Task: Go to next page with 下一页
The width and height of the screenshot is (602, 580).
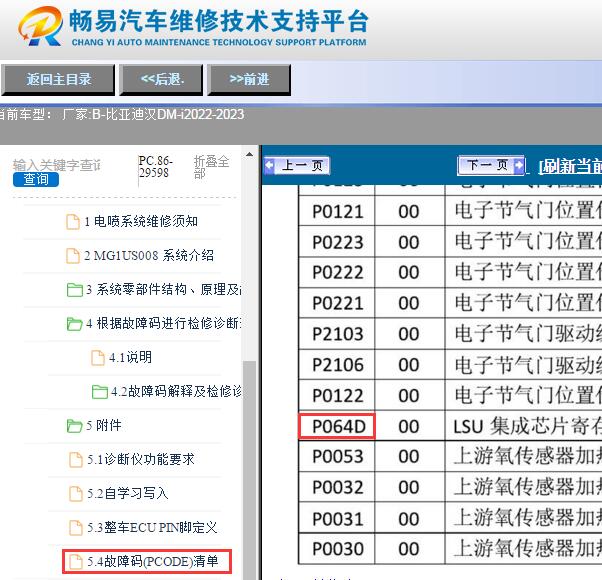Action: point(491,165)
